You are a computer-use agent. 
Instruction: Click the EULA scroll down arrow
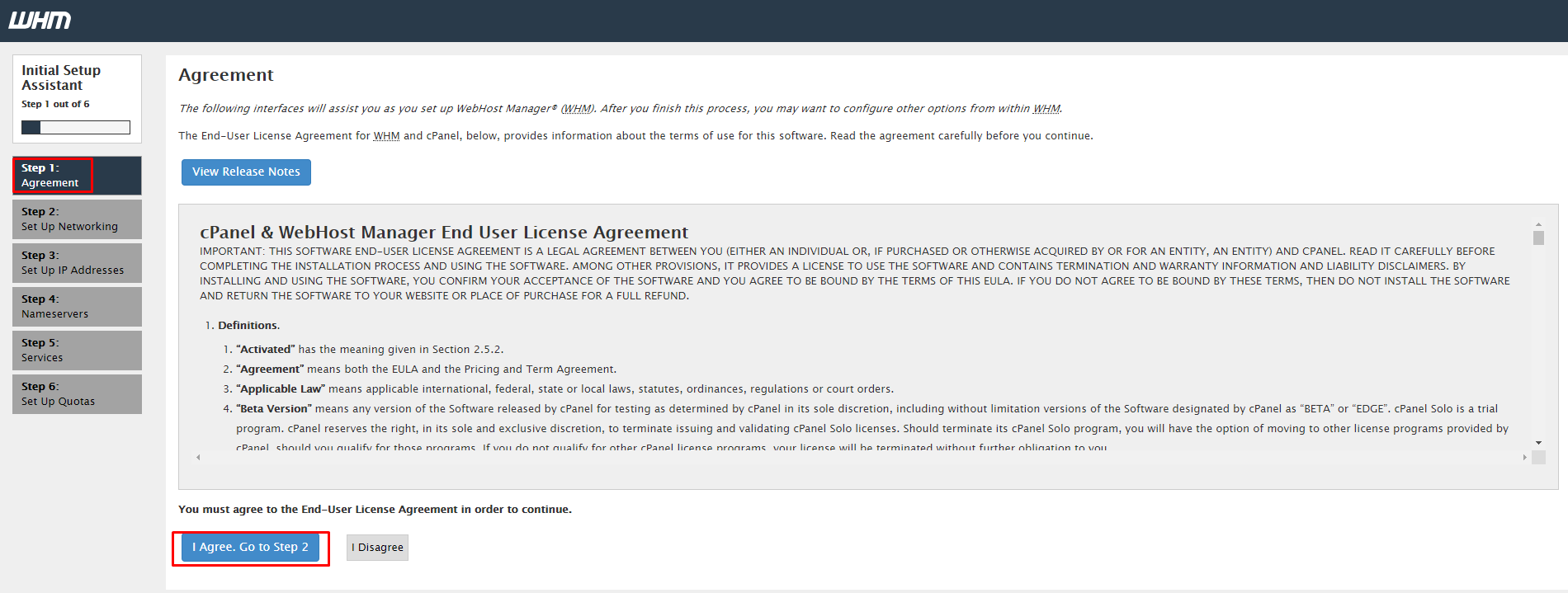1538,443
